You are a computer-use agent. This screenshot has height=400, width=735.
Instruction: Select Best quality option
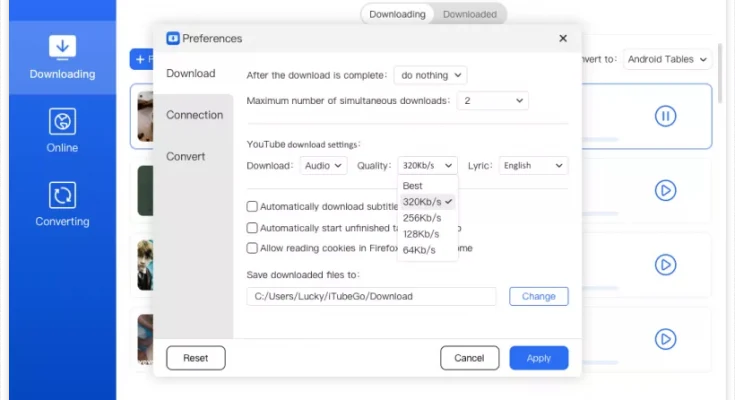click(x=412, y=186)
